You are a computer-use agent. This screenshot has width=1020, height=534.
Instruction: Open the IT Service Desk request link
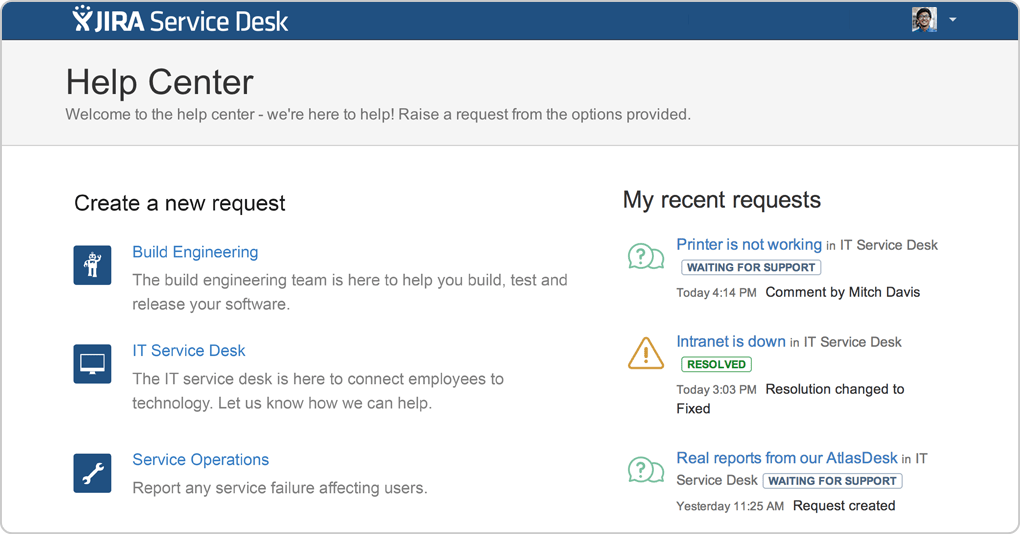pyautogui.click(x=189, y=351)
